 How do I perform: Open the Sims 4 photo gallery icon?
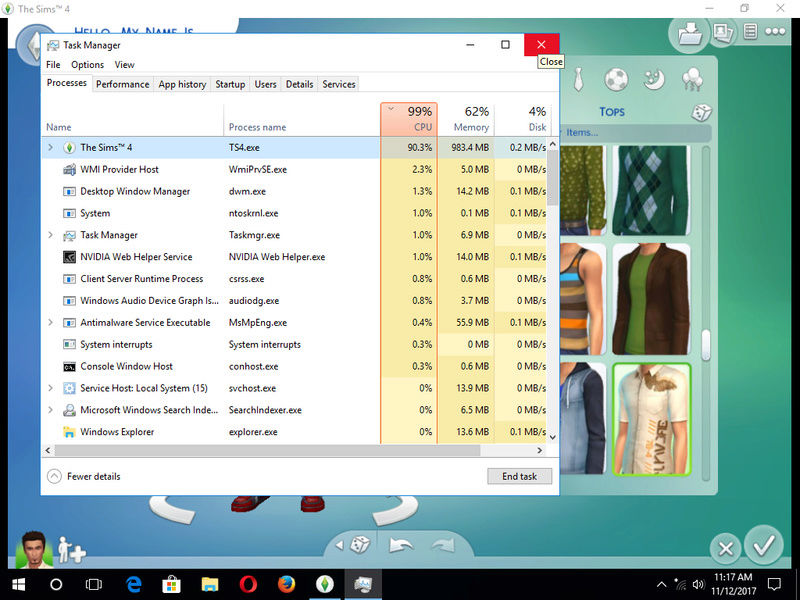click(723, 33)
